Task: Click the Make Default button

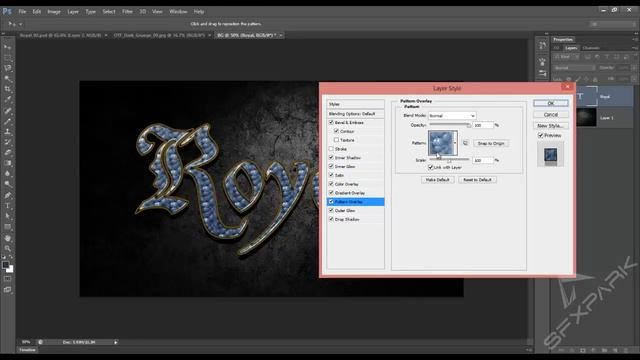Action: tap(438, 180)
